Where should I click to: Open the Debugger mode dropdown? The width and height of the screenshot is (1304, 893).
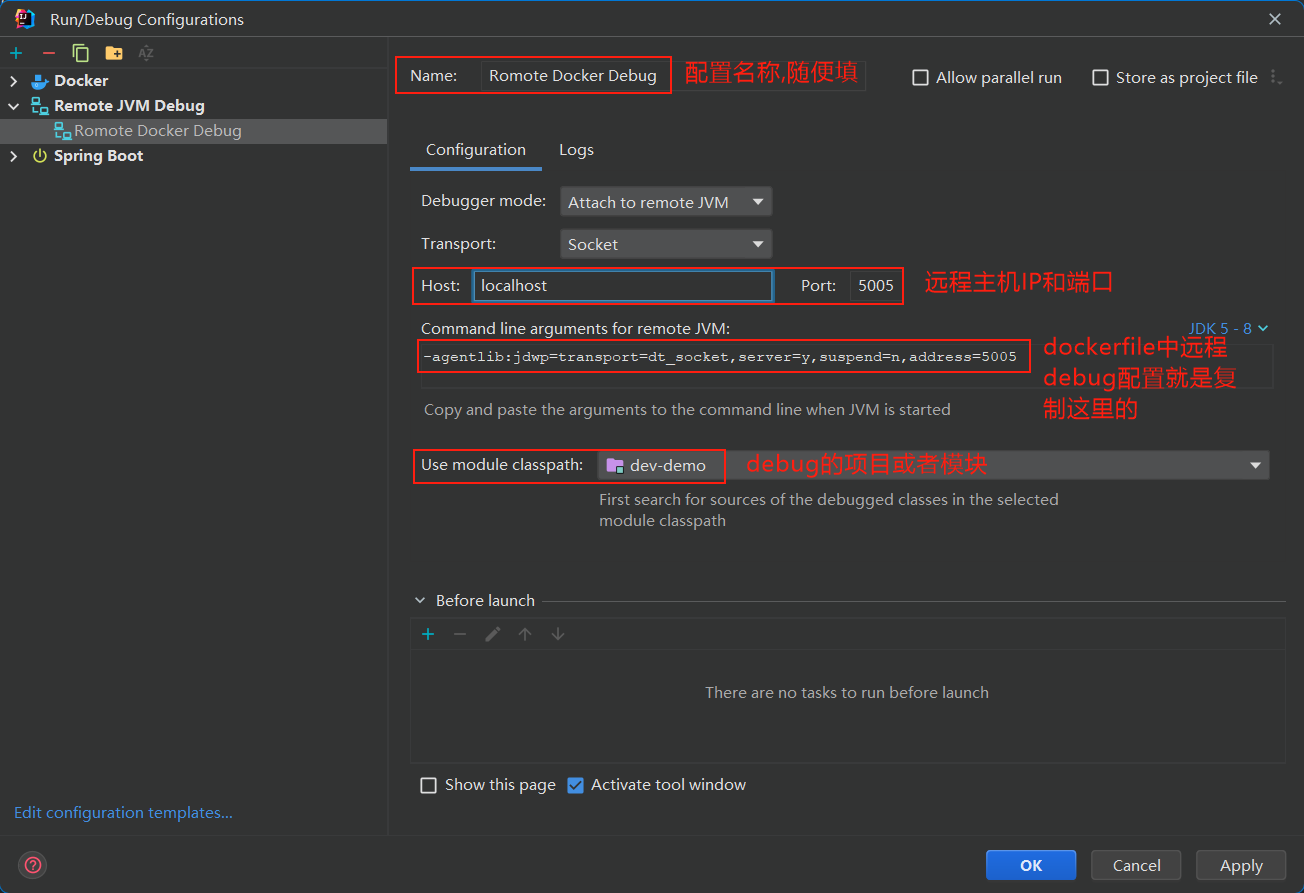666,202
